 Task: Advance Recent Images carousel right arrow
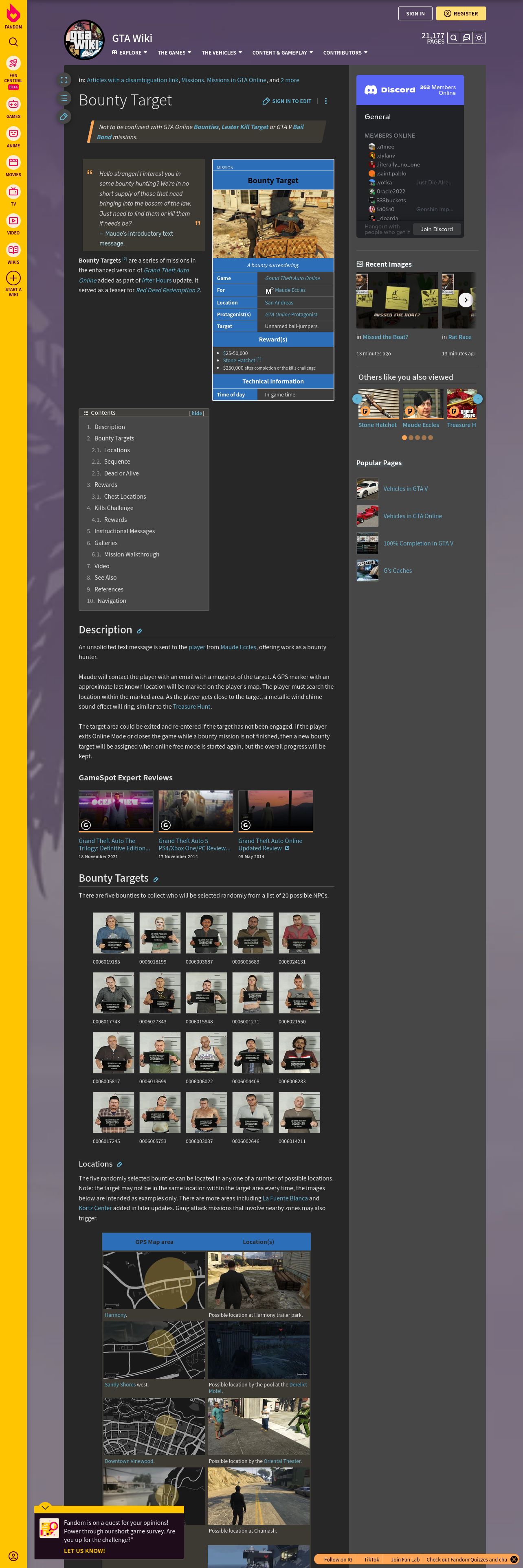coord(466,300)
